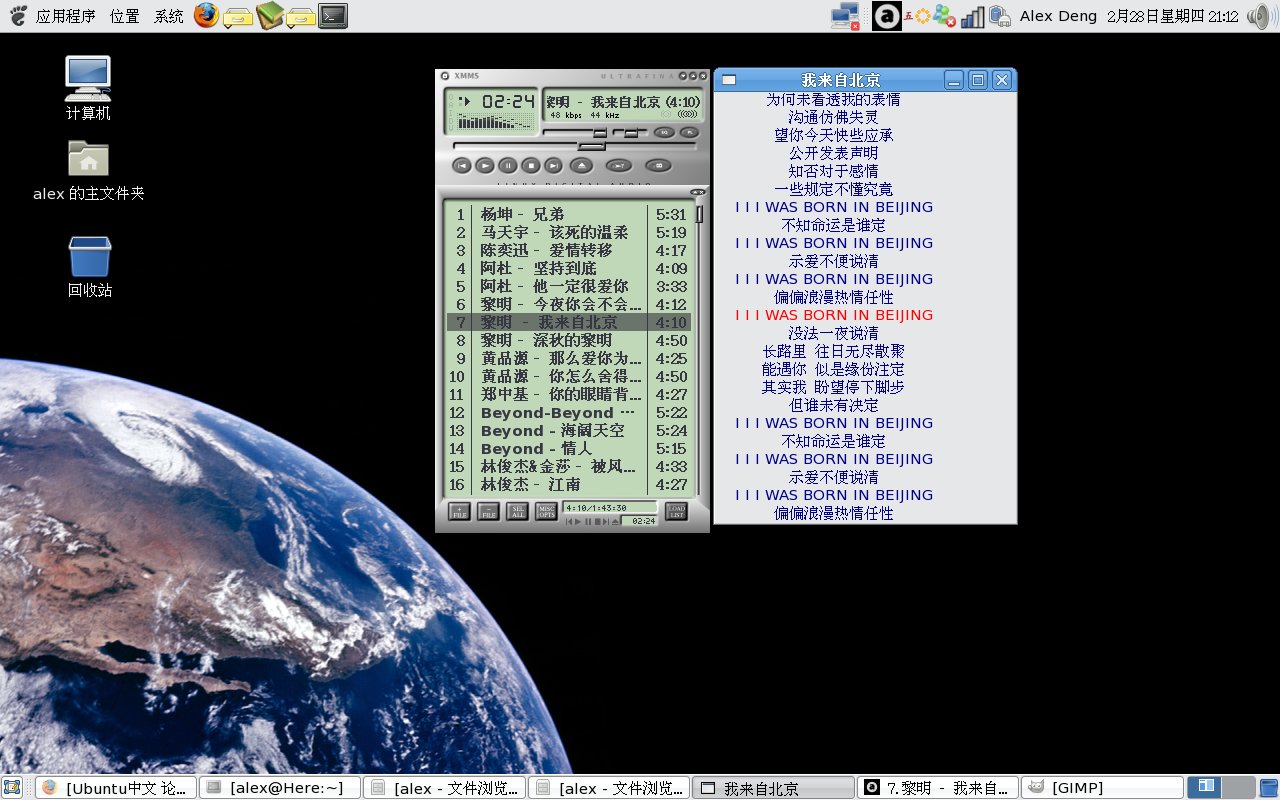Click the date and time clock in panel

pyautogui.click(x=1173, y=16)
